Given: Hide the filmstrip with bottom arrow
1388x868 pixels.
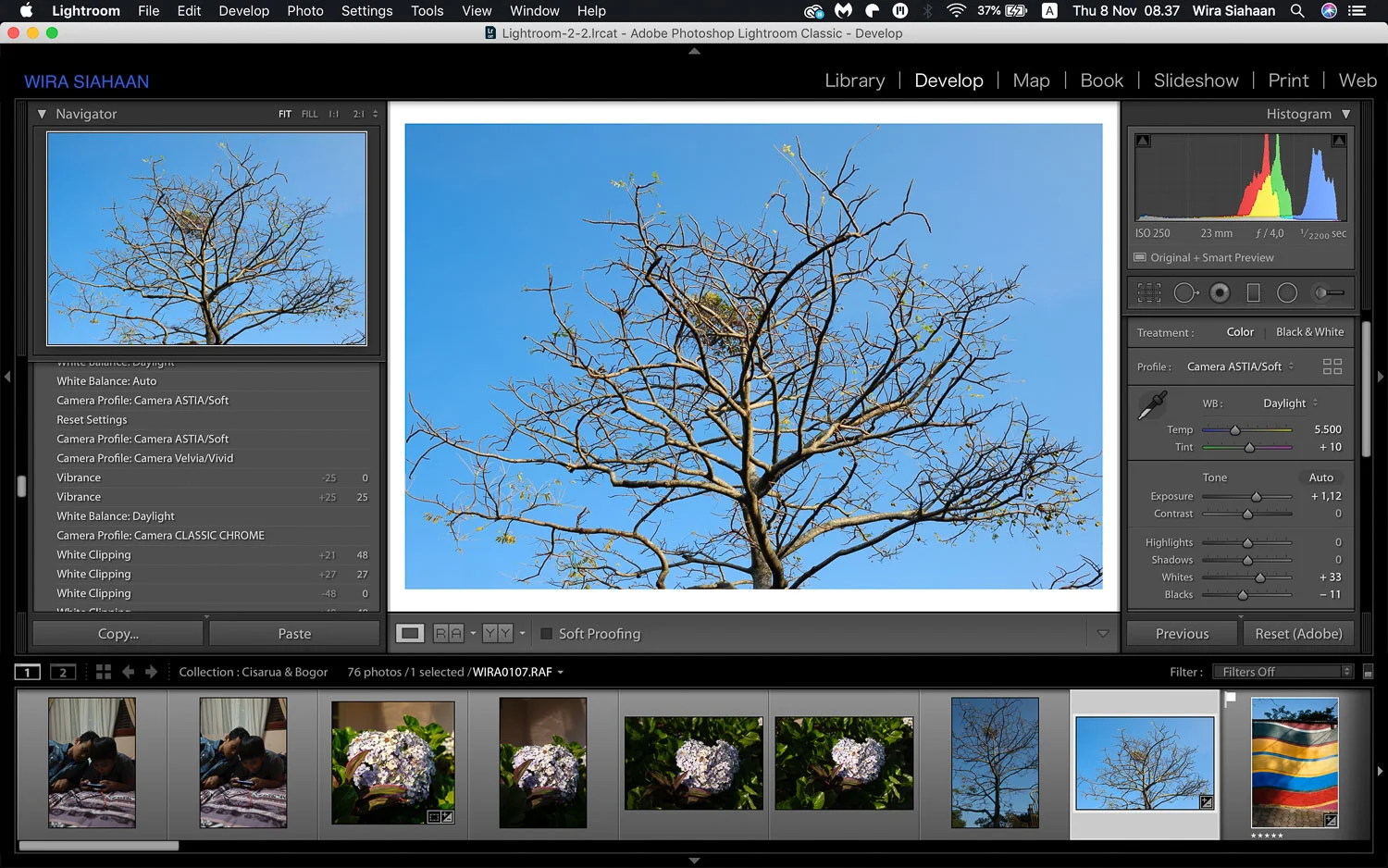Looking at the screenshot, I should pos(694,861).
